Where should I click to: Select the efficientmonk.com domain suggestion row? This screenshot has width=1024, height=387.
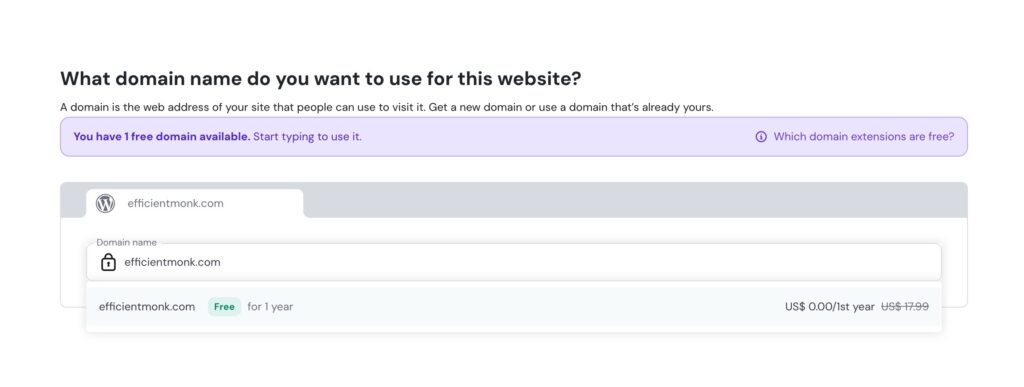coord(513,307)
